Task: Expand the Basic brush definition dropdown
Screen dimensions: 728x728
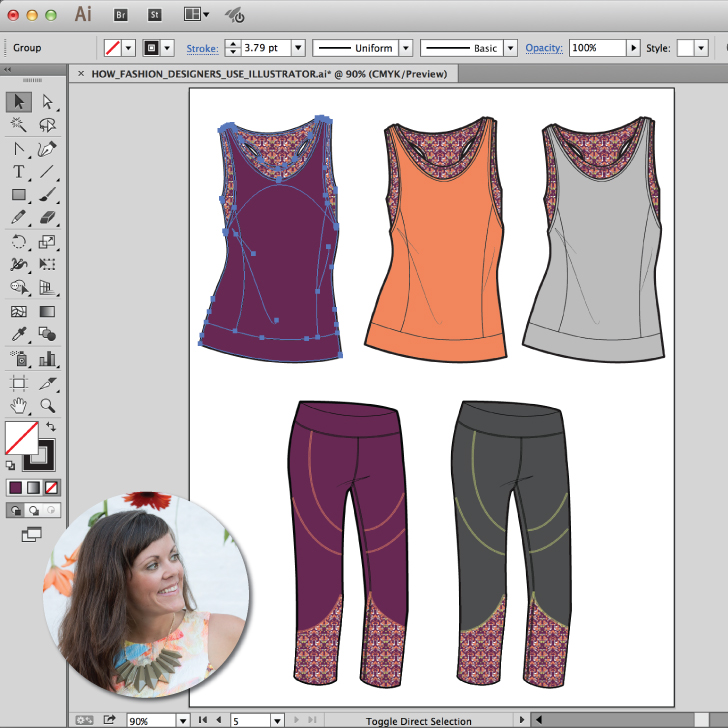Action: coord(510,48)
